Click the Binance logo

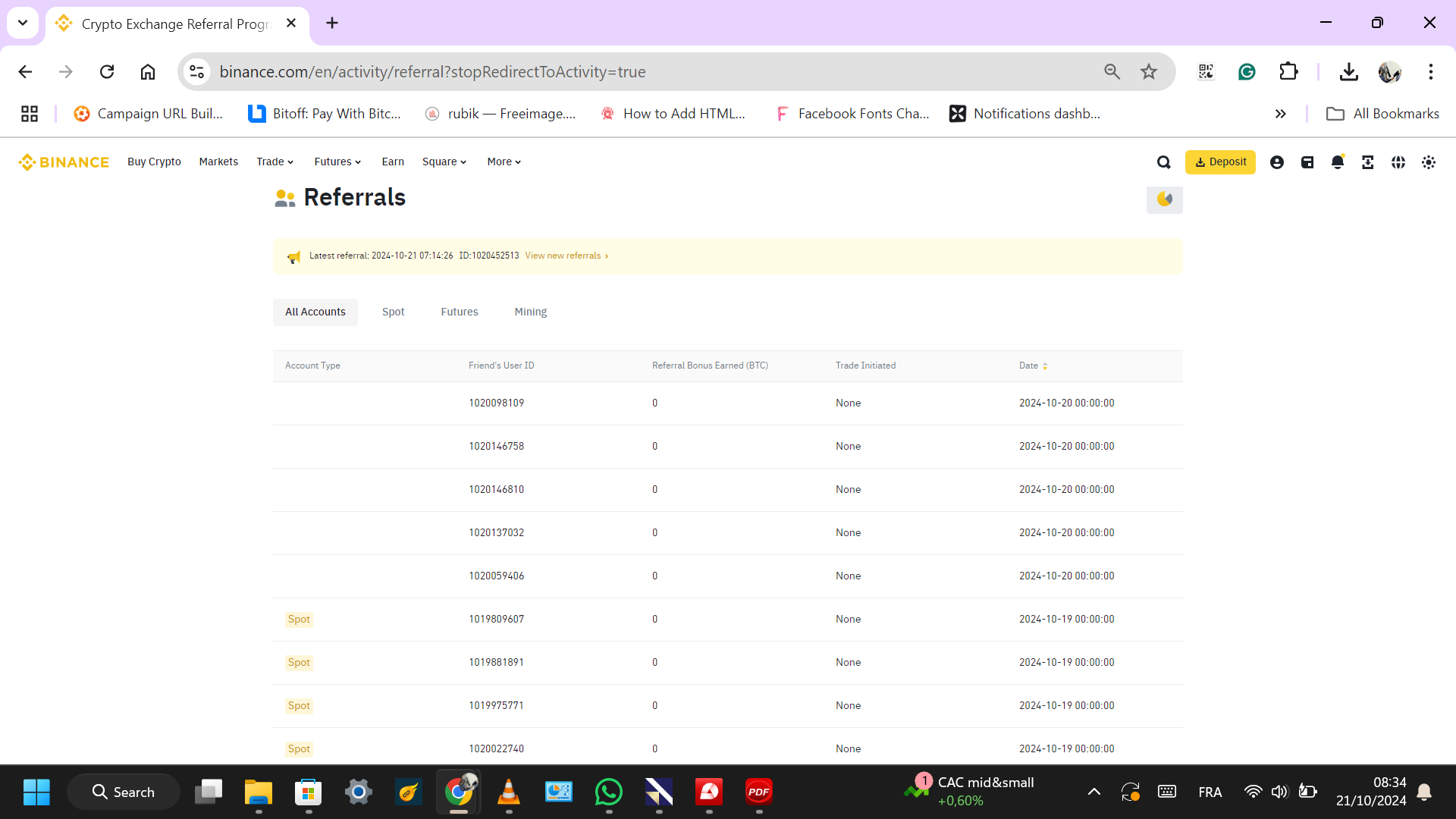coord(64,162)
